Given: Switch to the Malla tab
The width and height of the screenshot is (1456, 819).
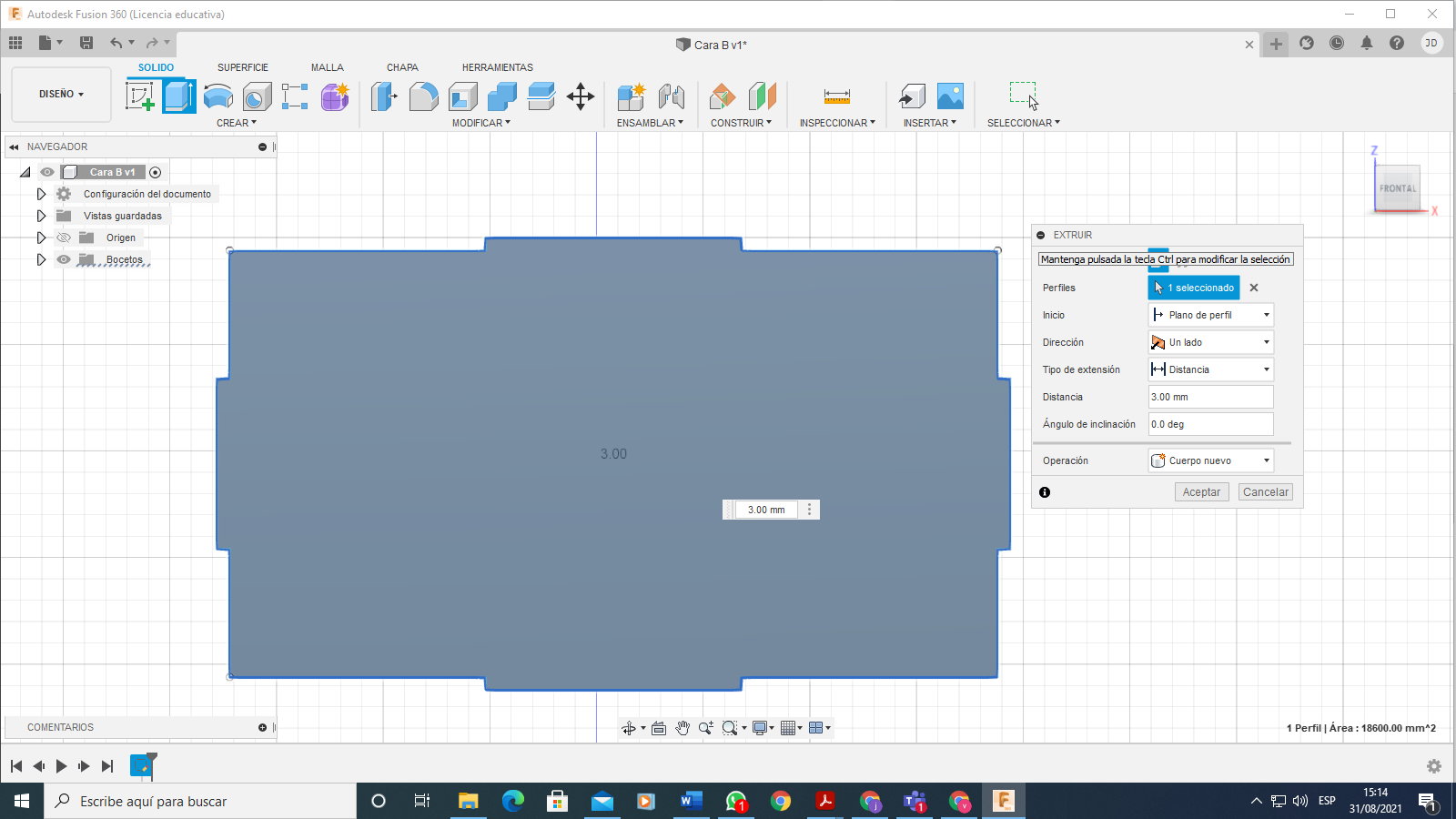Looking at the screenshot, I should pos(328,67).
